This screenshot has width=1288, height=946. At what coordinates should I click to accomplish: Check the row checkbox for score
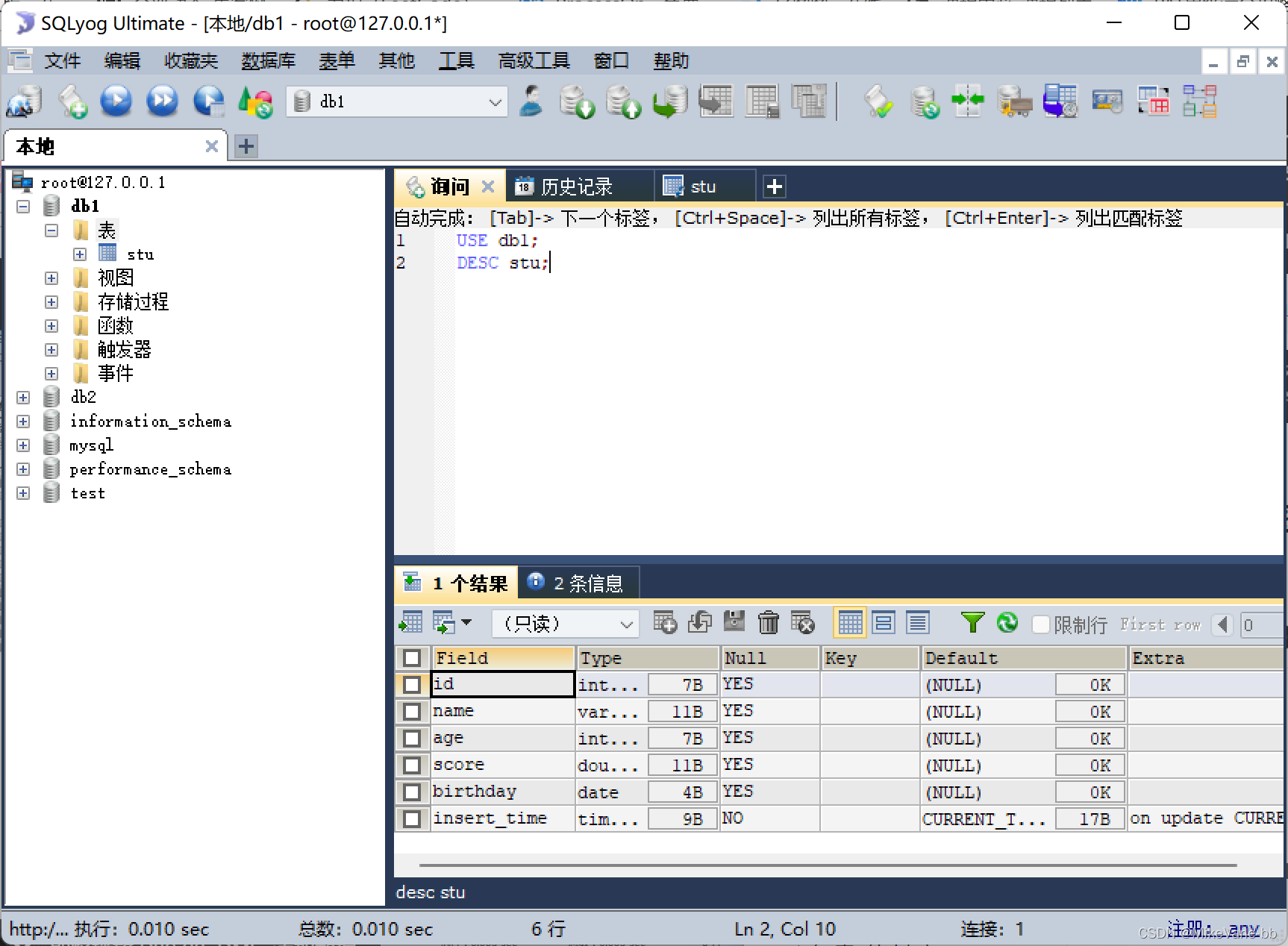point(412,765)
